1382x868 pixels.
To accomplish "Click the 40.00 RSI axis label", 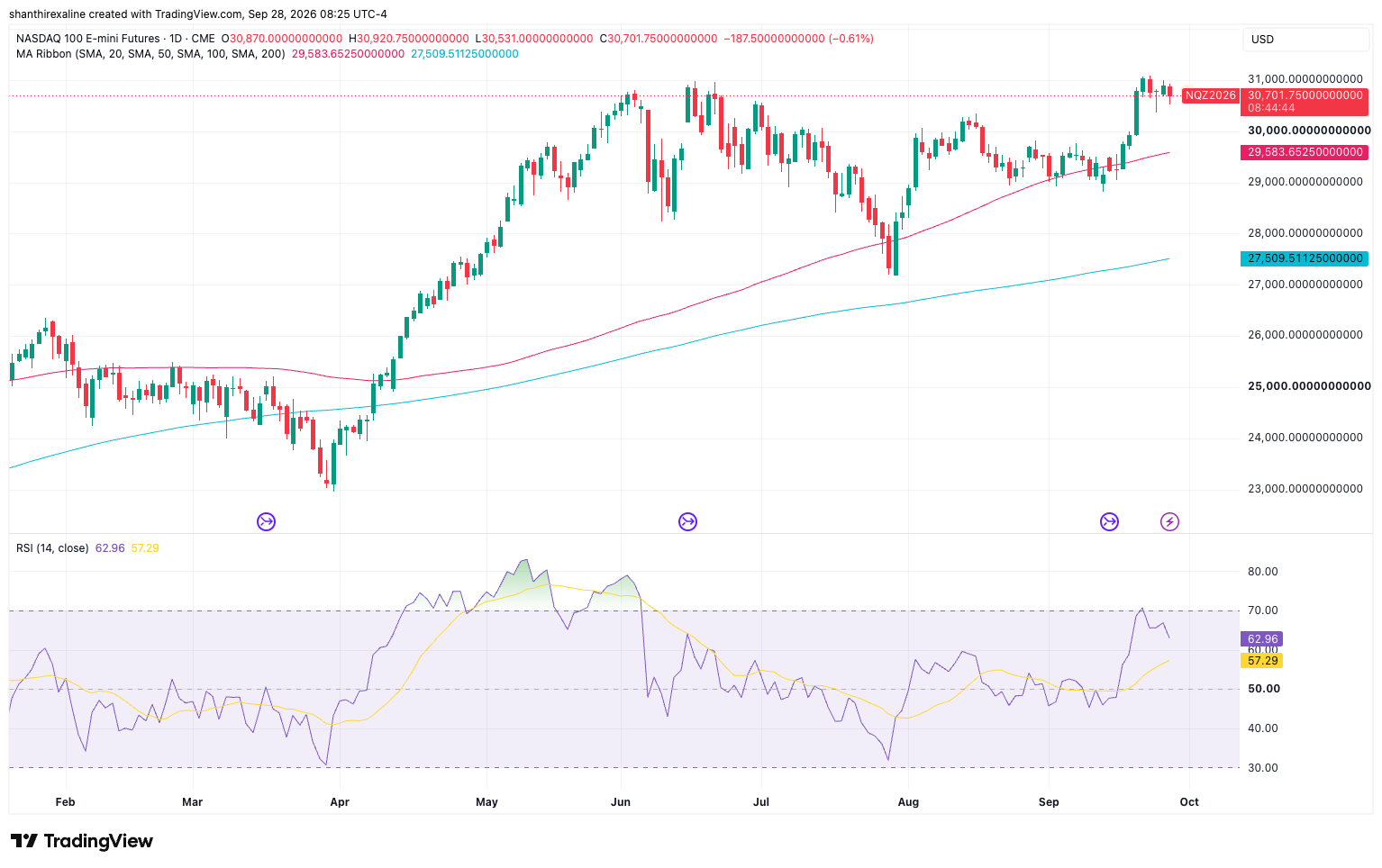I will point(1262,728).
